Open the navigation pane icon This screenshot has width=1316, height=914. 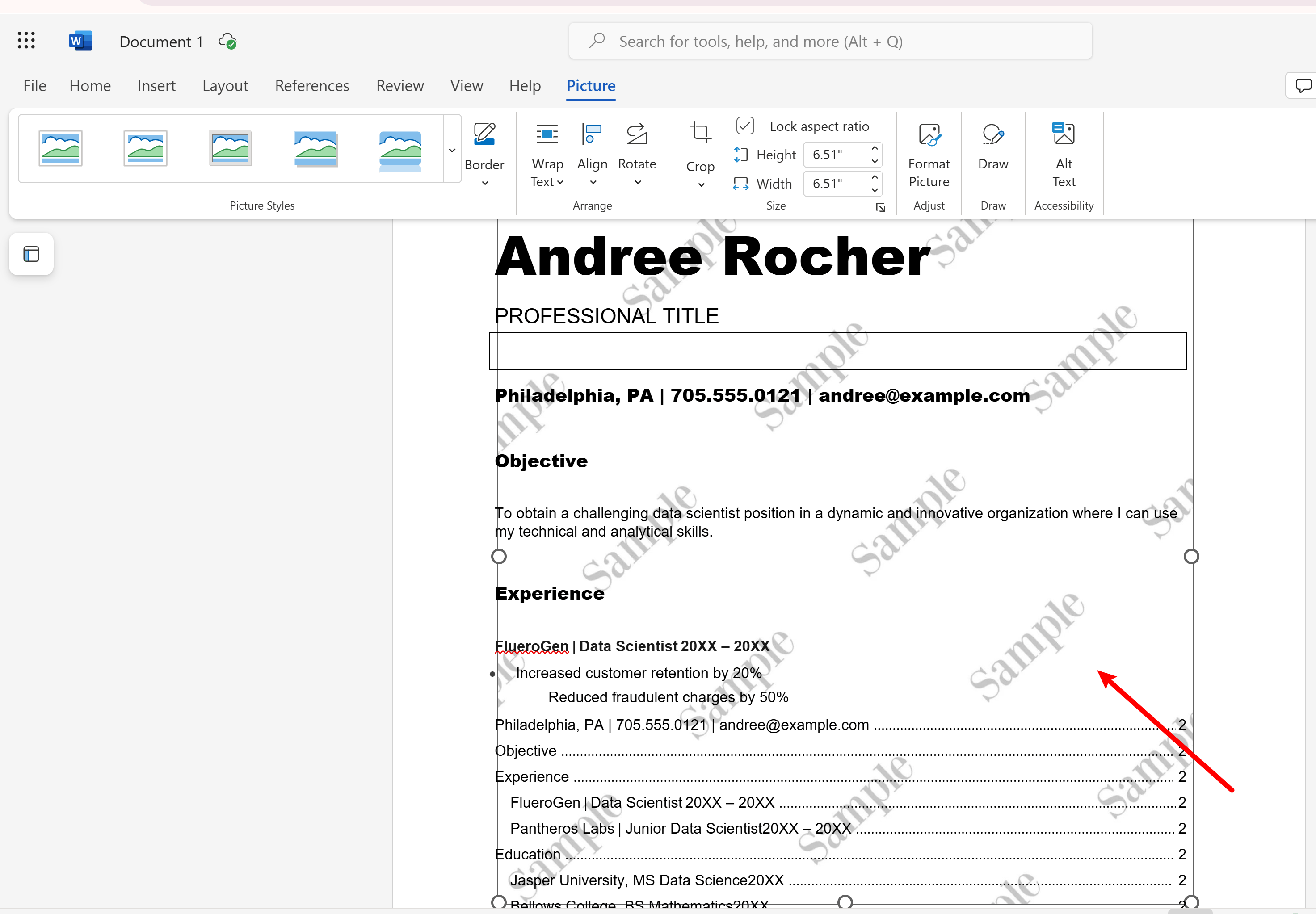click(x=32, y=254)
